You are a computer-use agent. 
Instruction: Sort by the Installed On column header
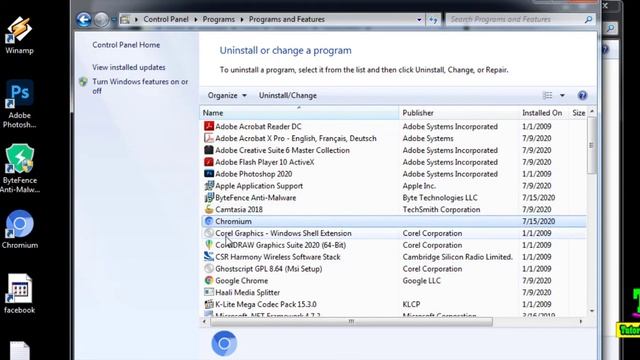(542, 113)
